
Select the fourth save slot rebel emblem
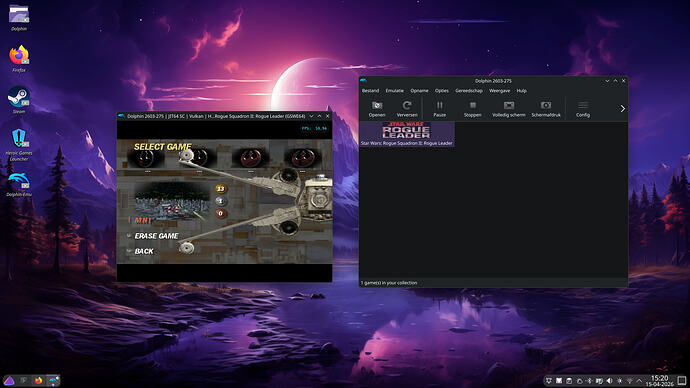coord(302,158)
